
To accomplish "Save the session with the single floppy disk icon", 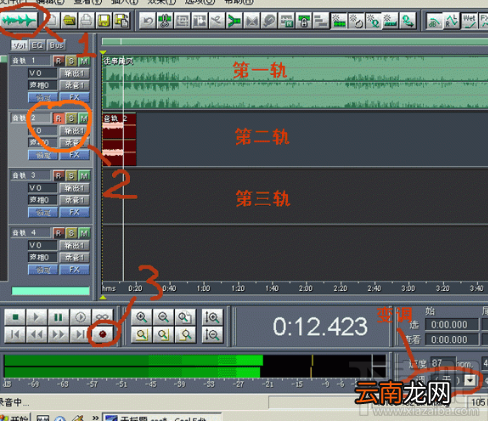I will pos(104,21).
